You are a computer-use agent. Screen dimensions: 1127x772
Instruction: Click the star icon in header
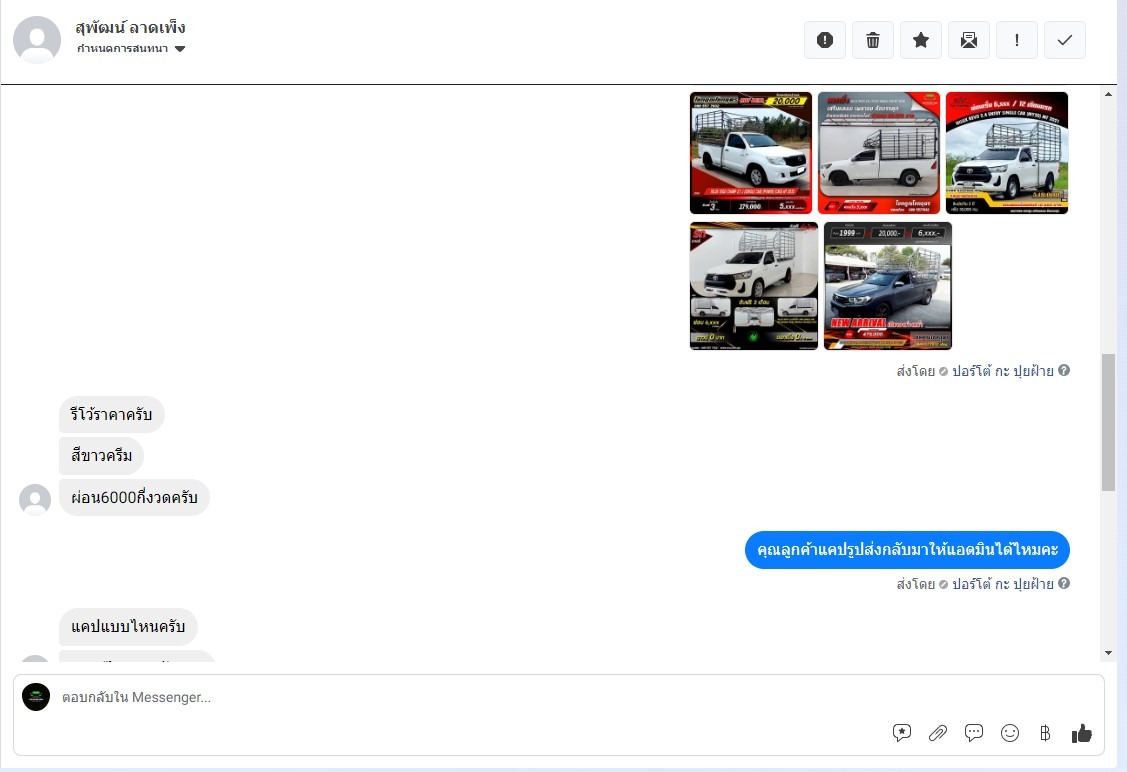[x=921, y=40]
